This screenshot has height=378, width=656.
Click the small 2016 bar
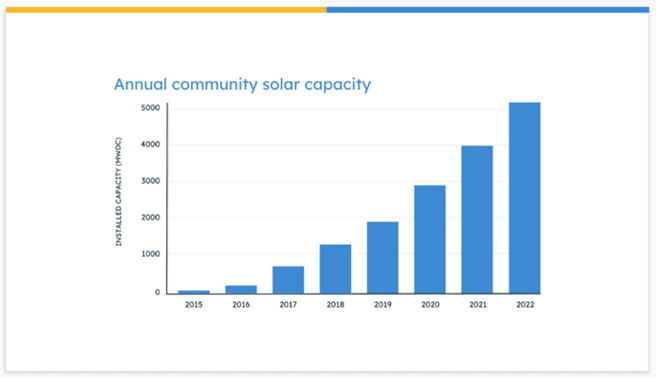[241, 289]
